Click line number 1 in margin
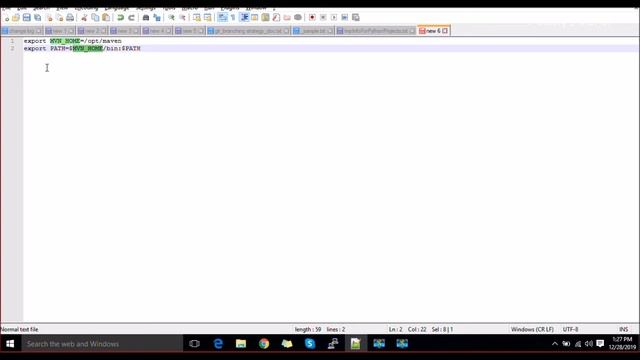640x360 pixels. (12, 41)
